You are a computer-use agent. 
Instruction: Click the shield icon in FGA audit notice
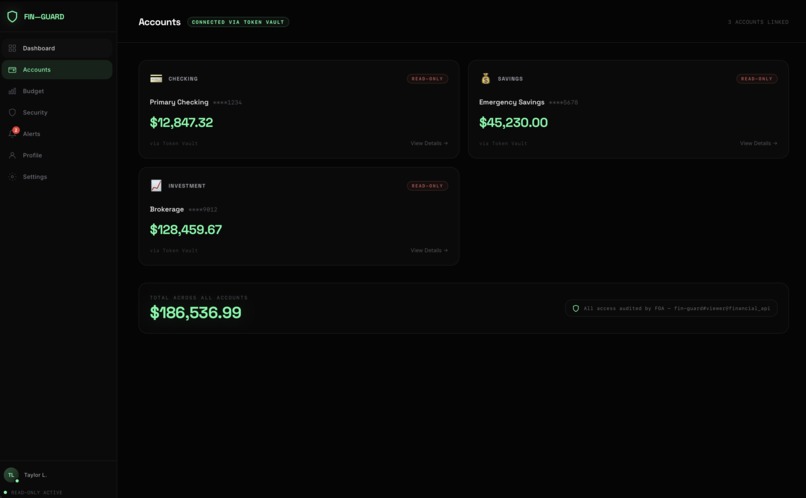tap(576, 308)
